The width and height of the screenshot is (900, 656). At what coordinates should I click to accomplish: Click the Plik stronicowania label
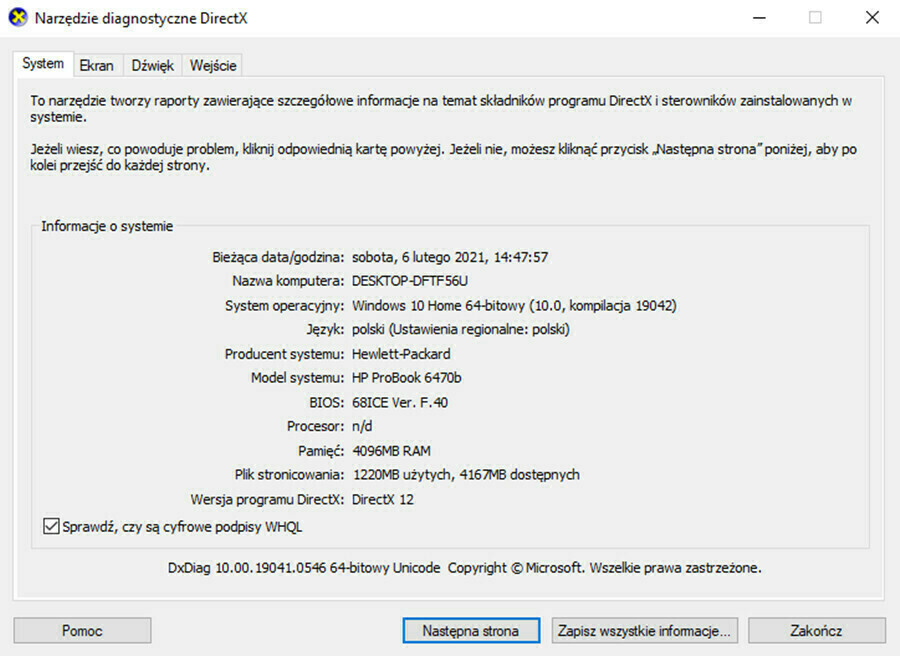290,475
